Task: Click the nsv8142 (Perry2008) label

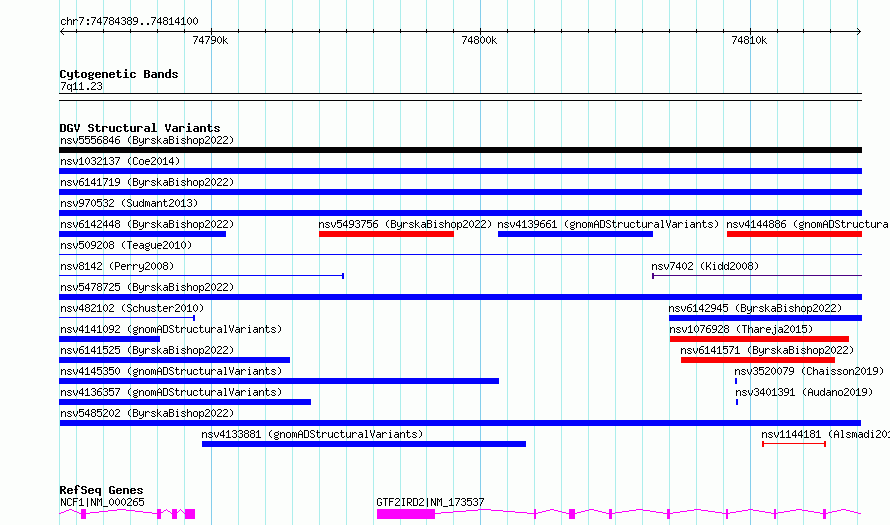Action: [x=117, y=266]
